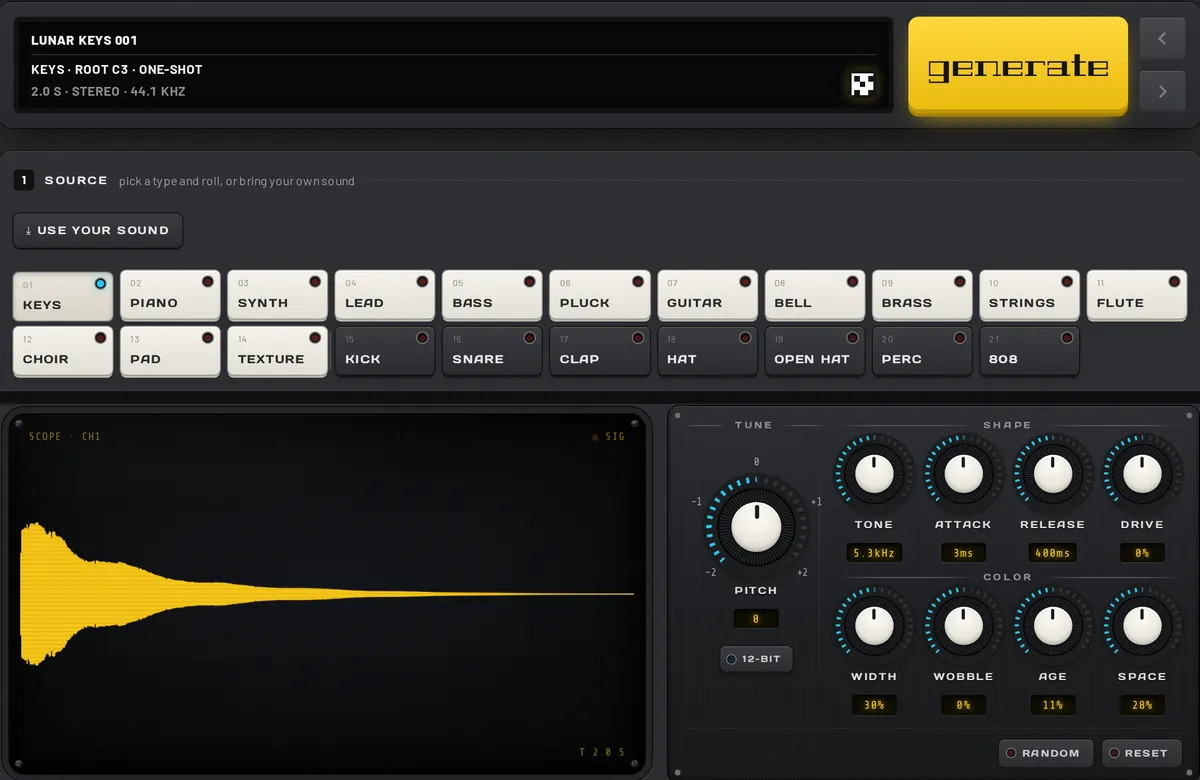This screenshot has height=780, width=1200.
Task: Choose the 11 Flute source pad
Action: (1137, 295)
